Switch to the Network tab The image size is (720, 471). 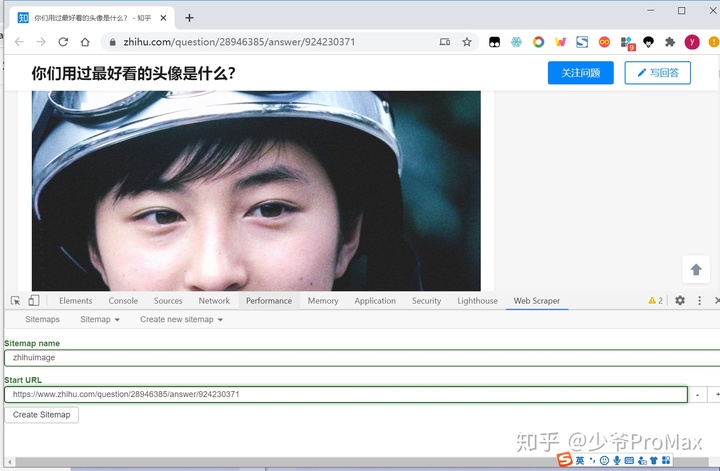click(x=214, y=301)
